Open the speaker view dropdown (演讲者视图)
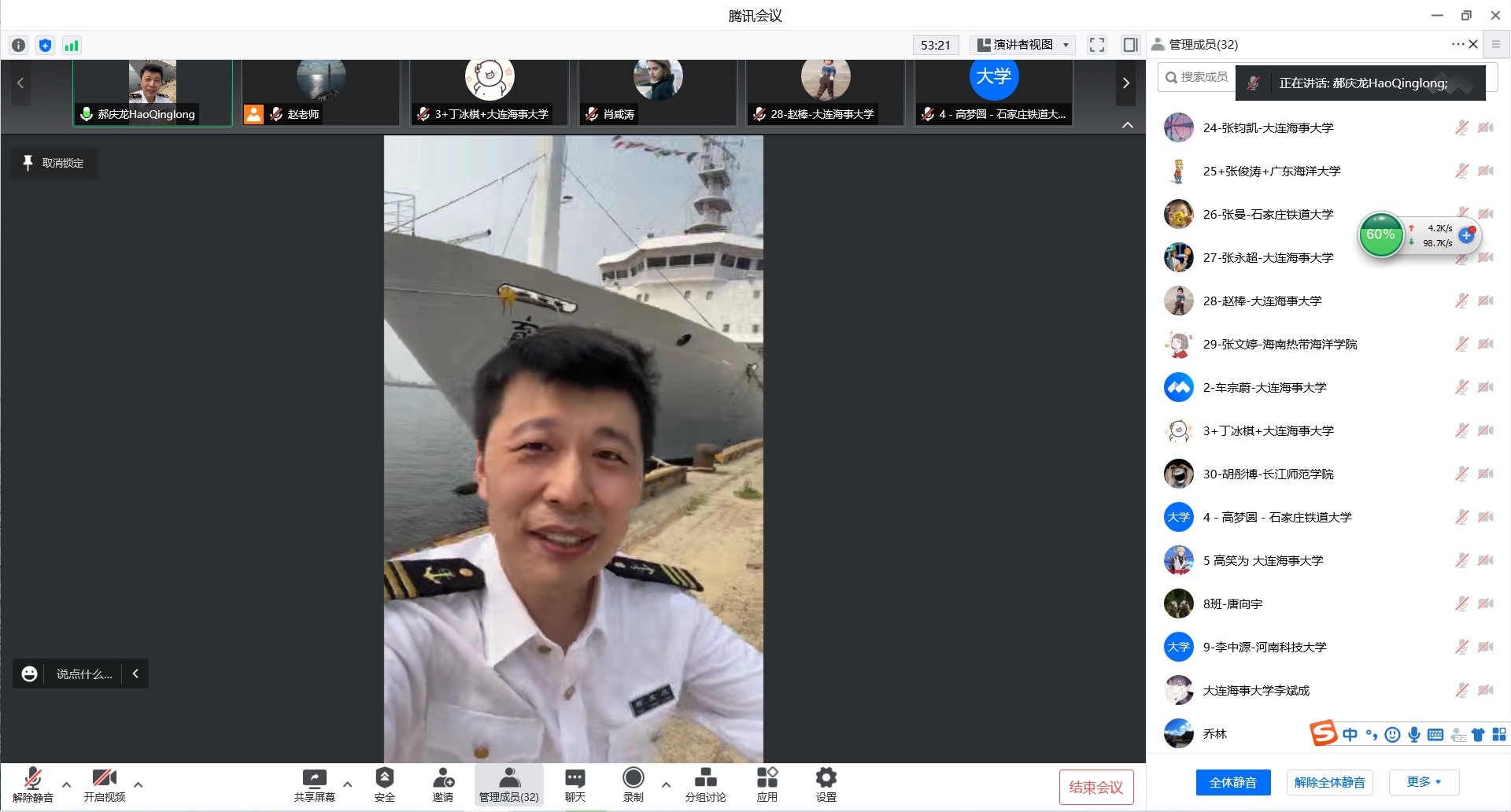This screenshot has height=812, width=1511. pos(1023,45)
